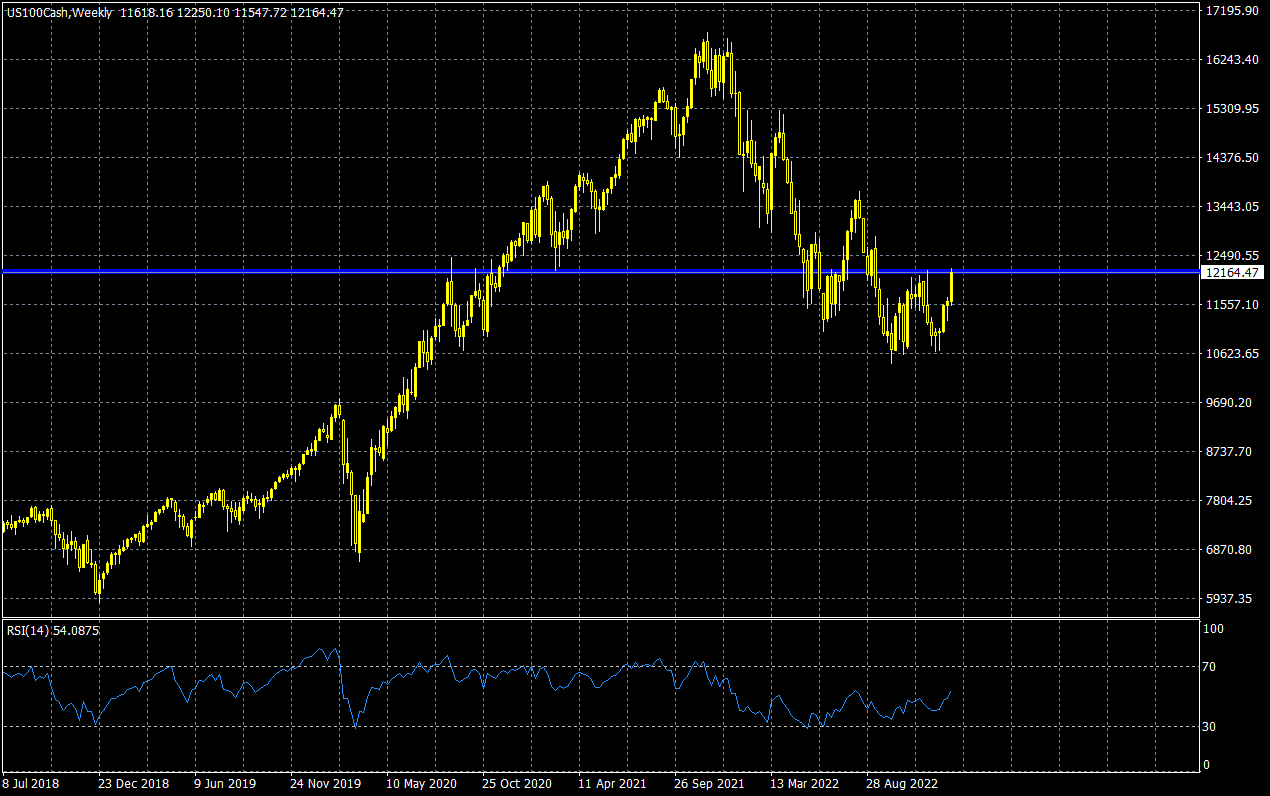Click the 7804.25 price axis label

point(1228,501)
